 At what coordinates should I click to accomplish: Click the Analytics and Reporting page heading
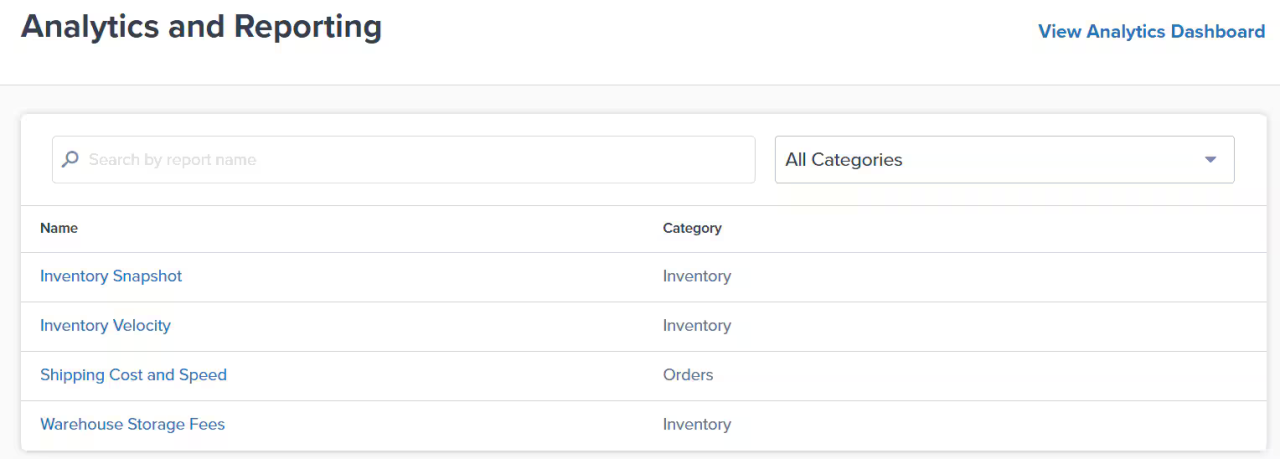[x=201, y=27]
